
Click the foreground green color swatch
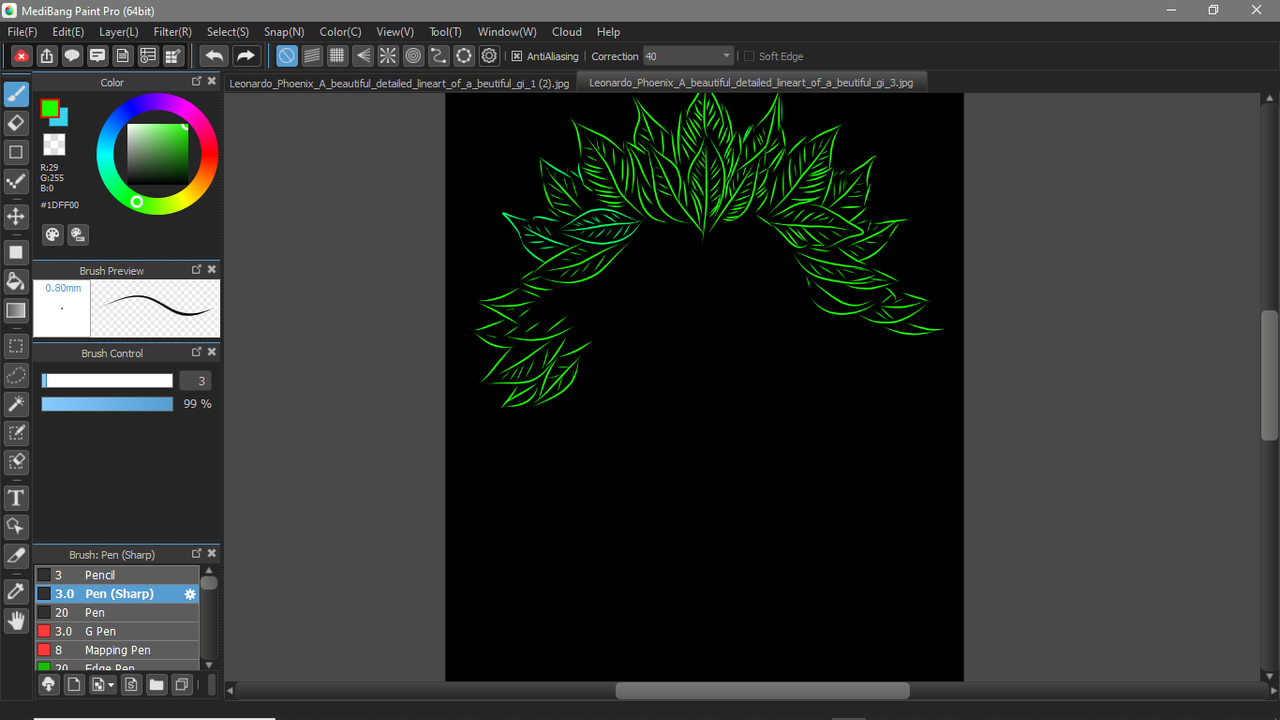[x=49, y=108]
